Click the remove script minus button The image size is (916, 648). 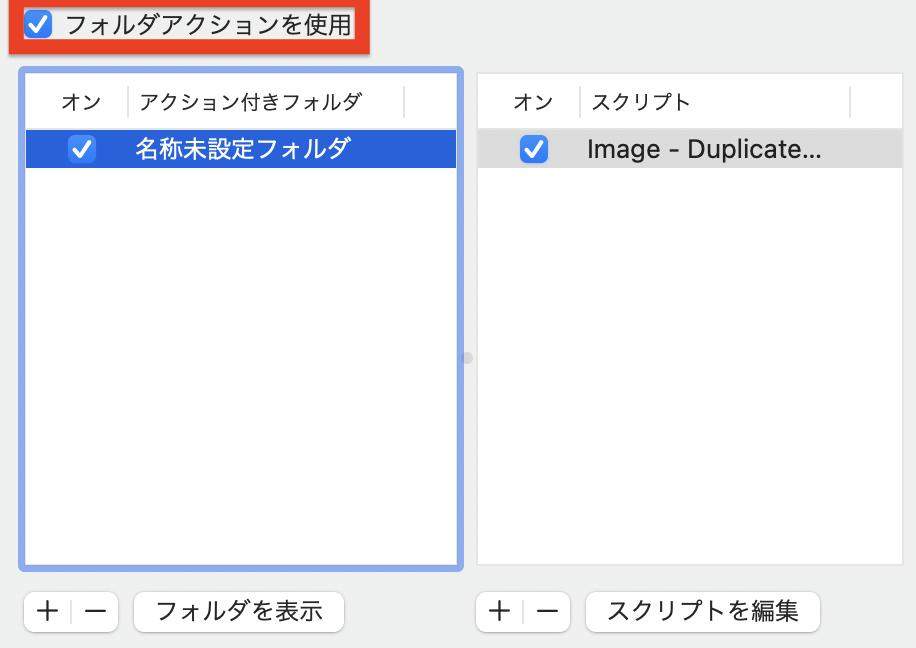click(546, 611)
